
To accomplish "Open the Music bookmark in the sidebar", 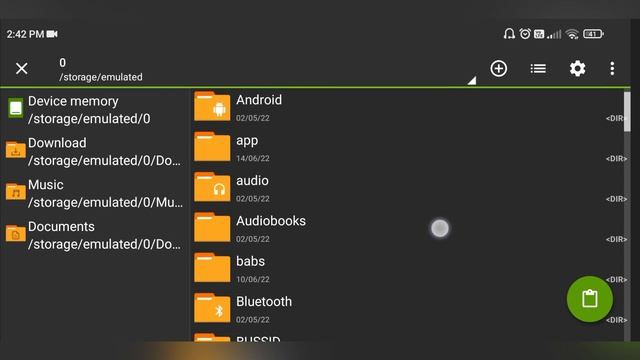I will click(x=95, y=193).
